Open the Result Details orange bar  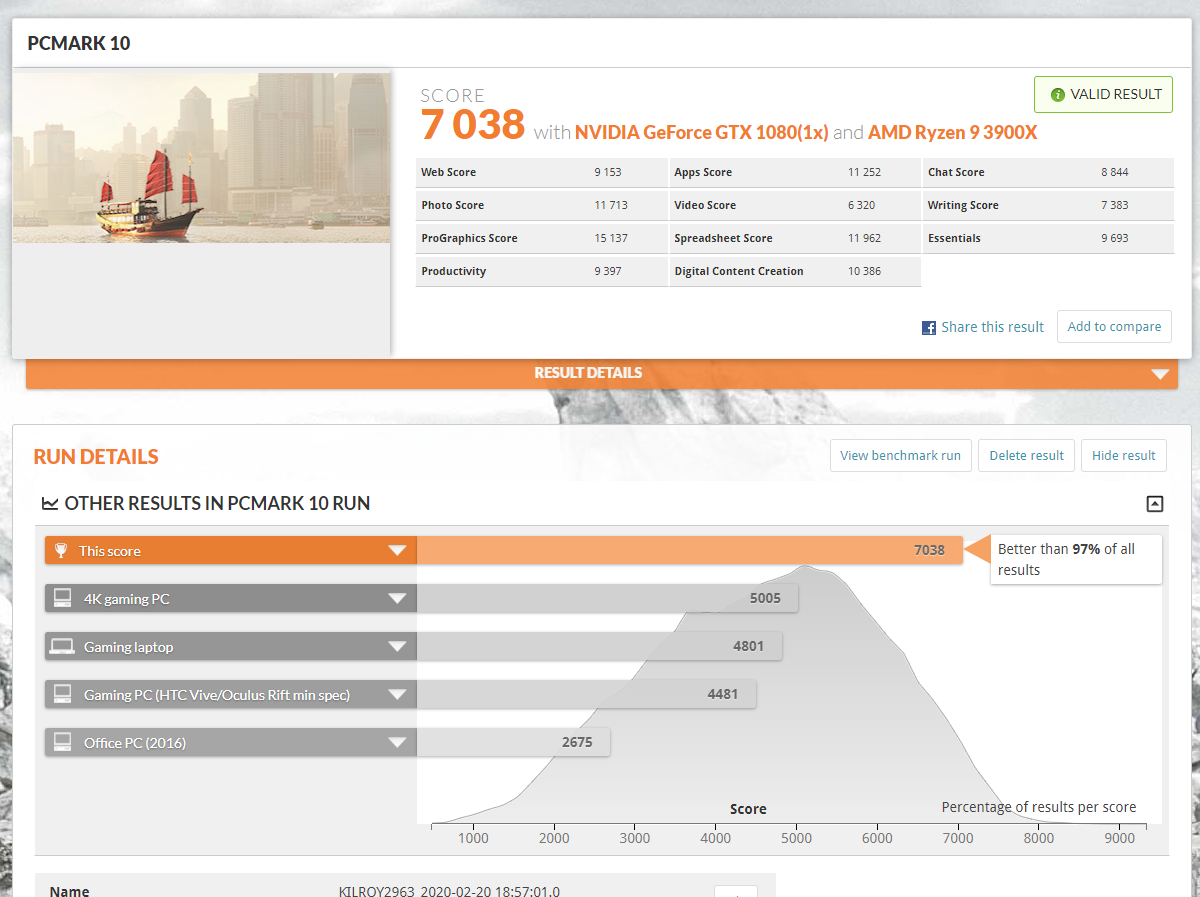coord(602,373)
